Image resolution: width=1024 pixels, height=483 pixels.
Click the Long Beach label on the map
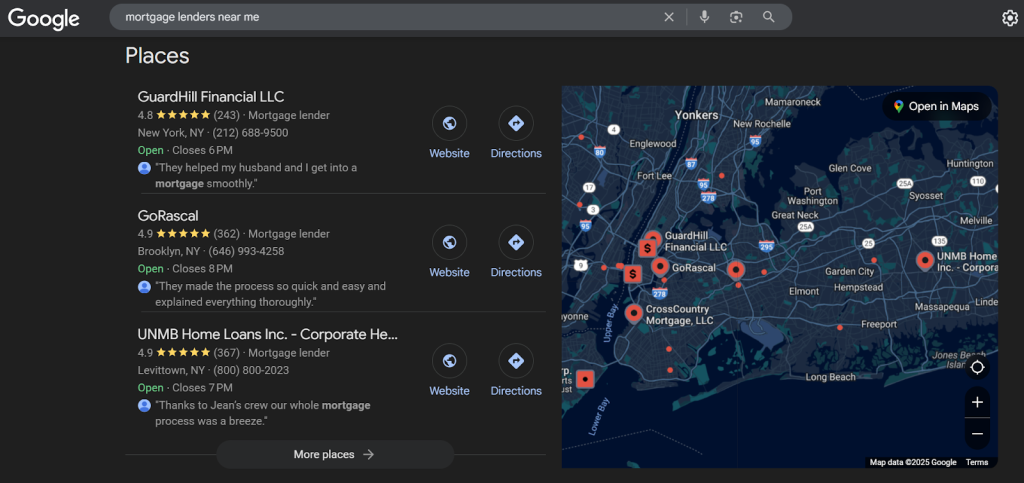pyautogui.click(x=830, y=377)
